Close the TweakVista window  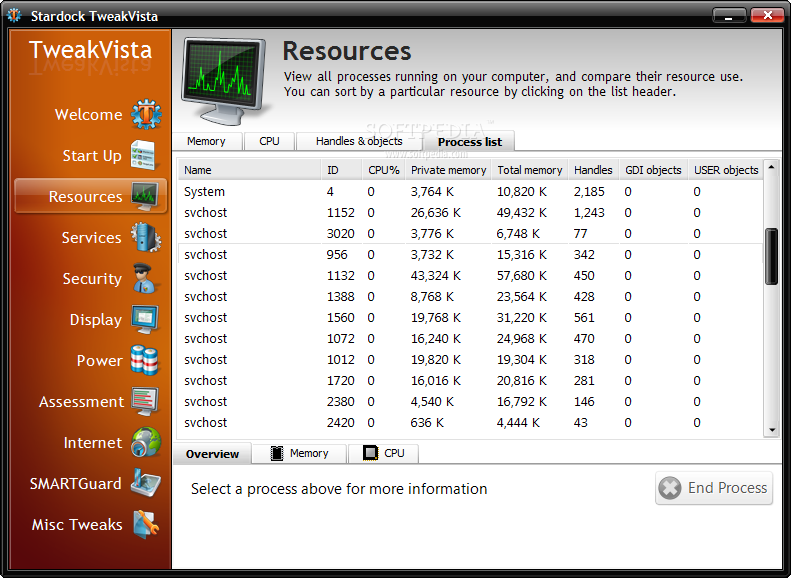[767, 16]
